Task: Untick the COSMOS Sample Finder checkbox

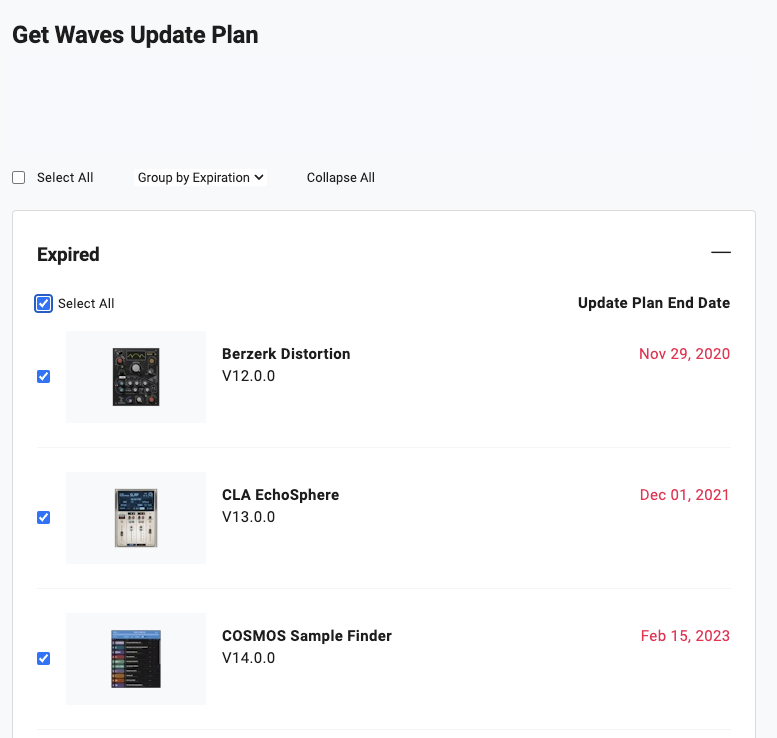Action: click(x=44, y=658)
